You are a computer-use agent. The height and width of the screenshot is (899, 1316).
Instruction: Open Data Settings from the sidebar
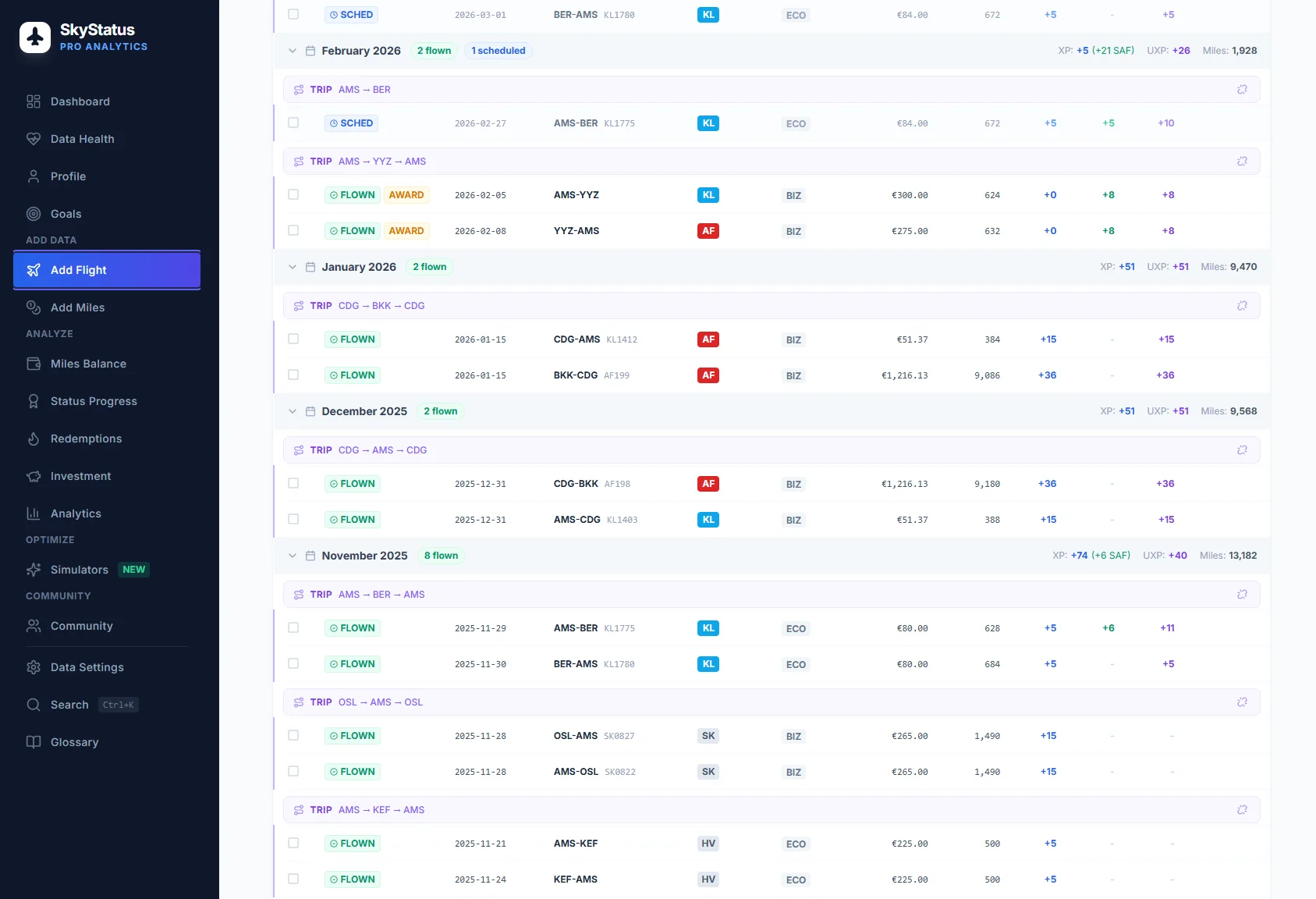(87, 667)
